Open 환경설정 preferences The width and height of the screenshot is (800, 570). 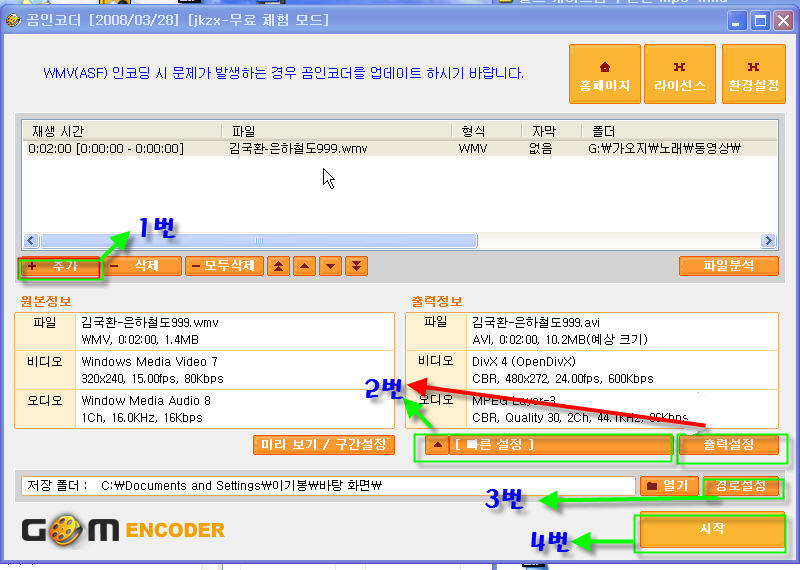coord(754,74)
